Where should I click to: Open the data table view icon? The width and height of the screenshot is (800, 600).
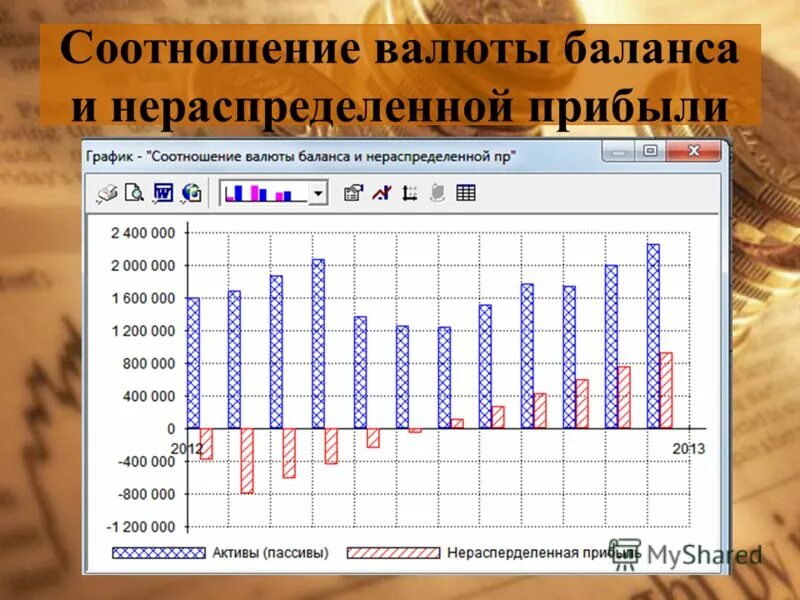tap(466, 192)
